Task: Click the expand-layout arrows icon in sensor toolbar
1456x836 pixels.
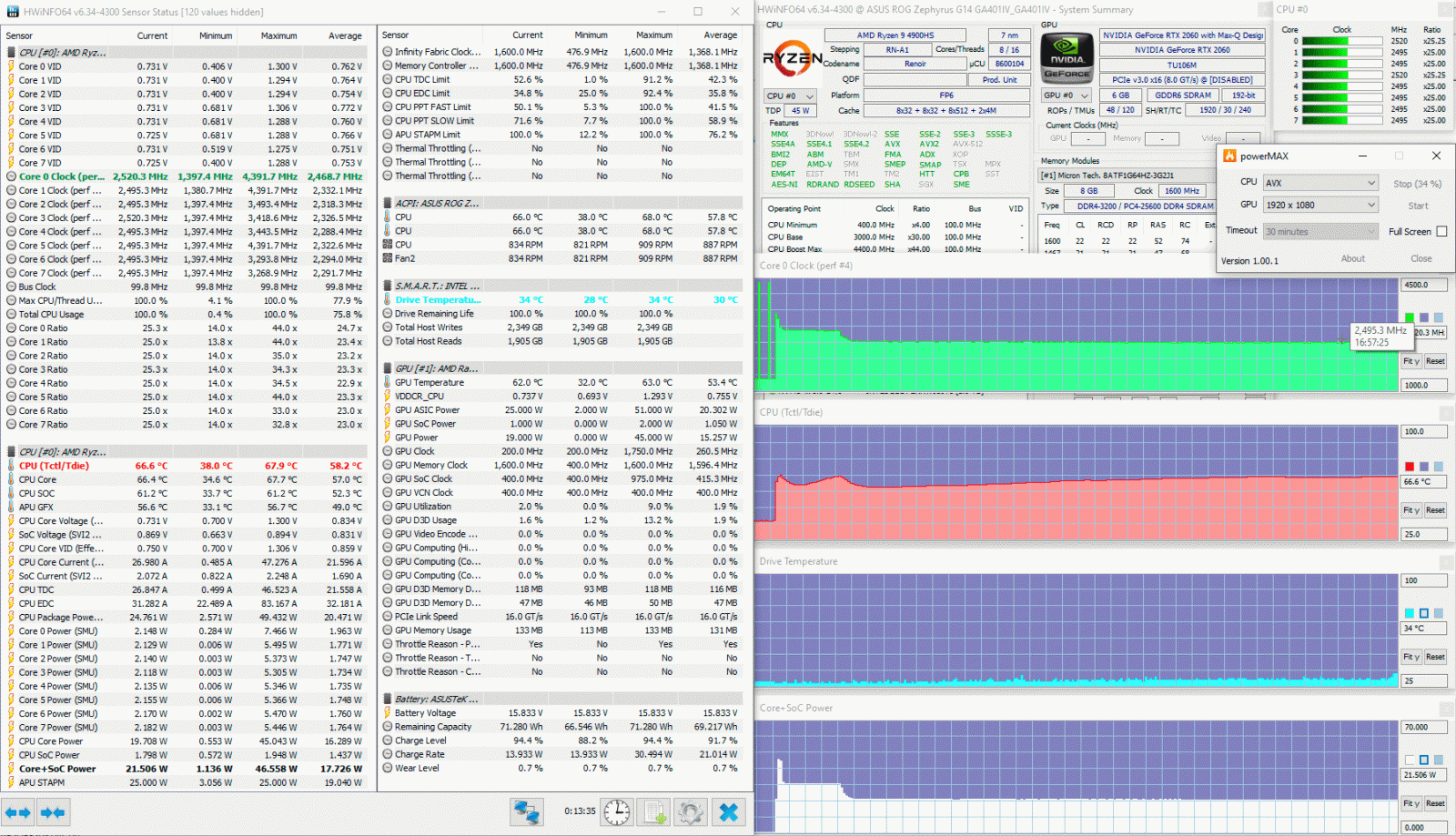Action: [x=18, y=812]
